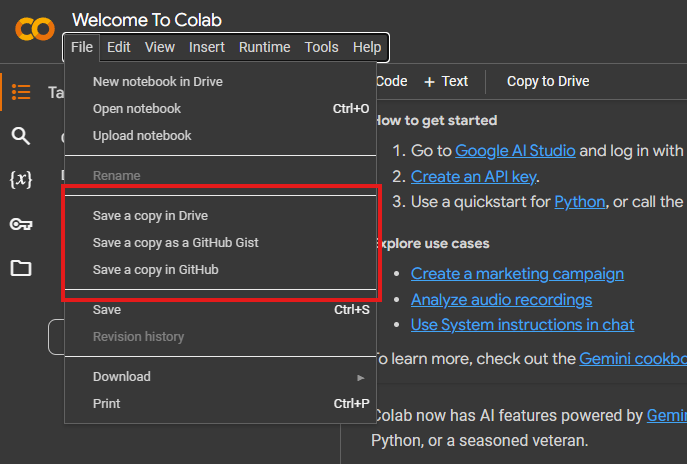Select Save a copy as a GitHub Gist
The width and height of the screenshot is (687, 464).
click(x=220, y=243)
